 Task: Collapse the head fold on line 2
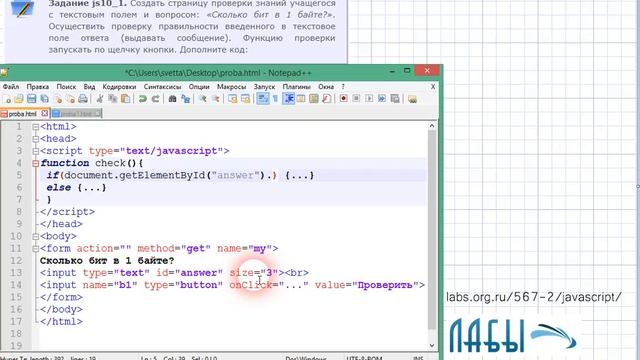pos(36,139)
